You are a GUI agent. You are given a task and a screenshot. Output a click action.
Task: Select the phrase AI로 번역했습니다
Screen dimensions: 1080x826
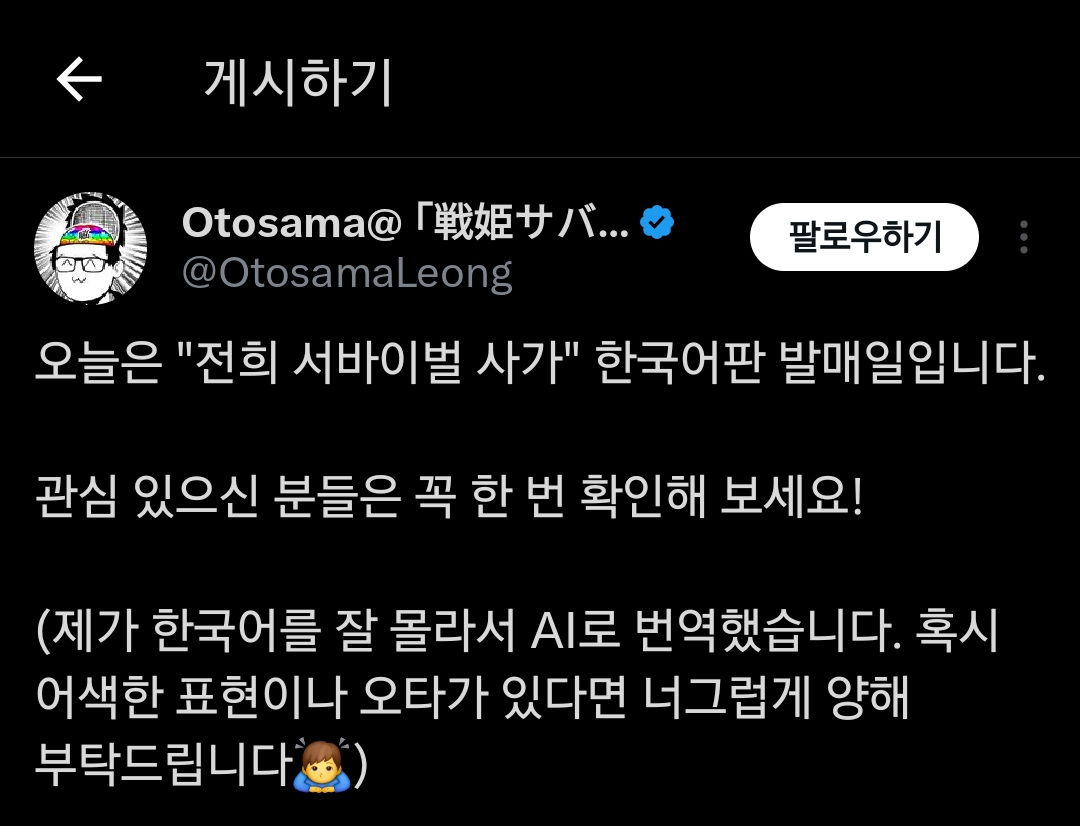point(717,630)
